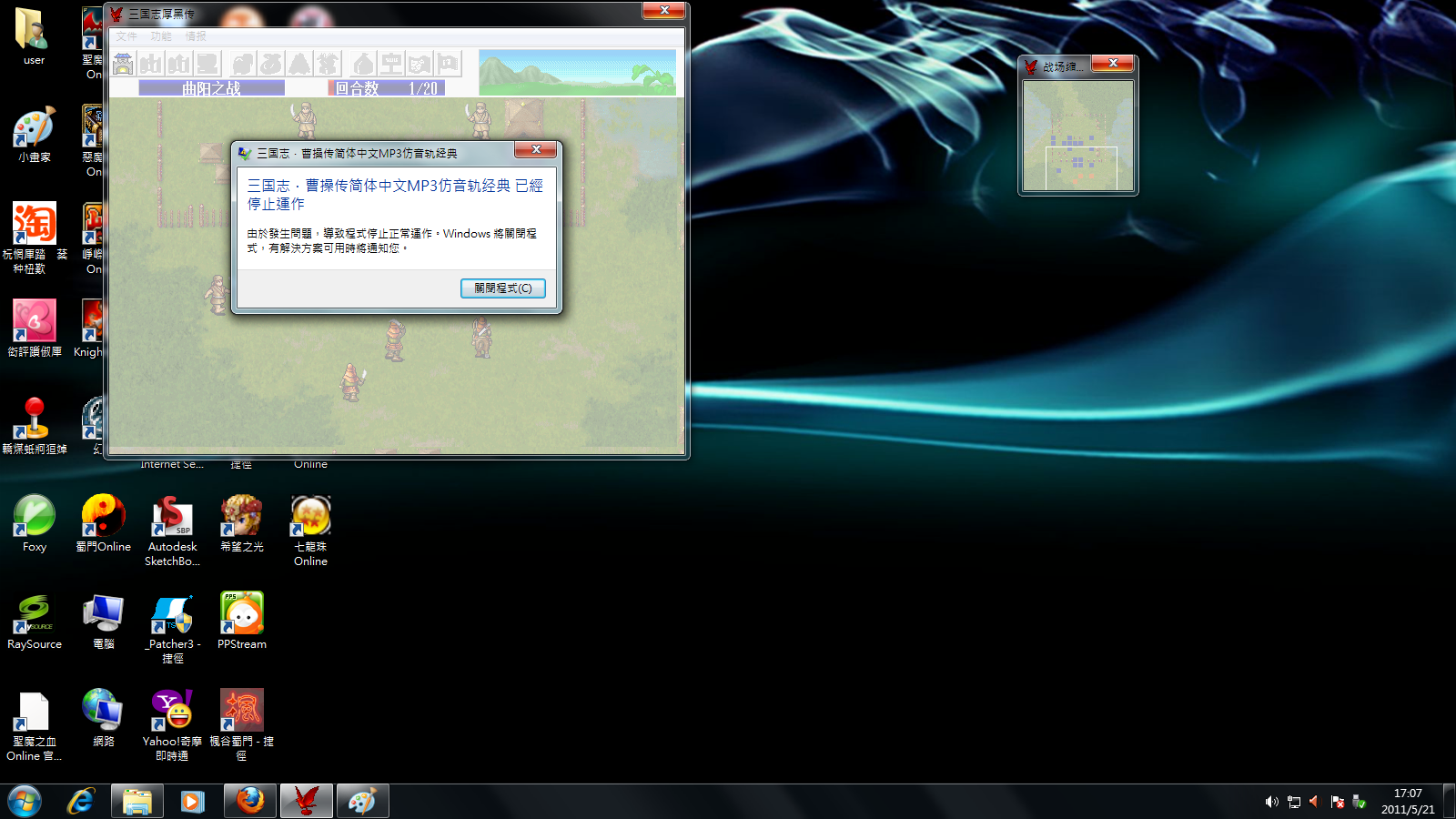This screenshot has width=1456, height=819.
Task: Open Windows Media Player from the taskbar
Action: pos(192,802)
